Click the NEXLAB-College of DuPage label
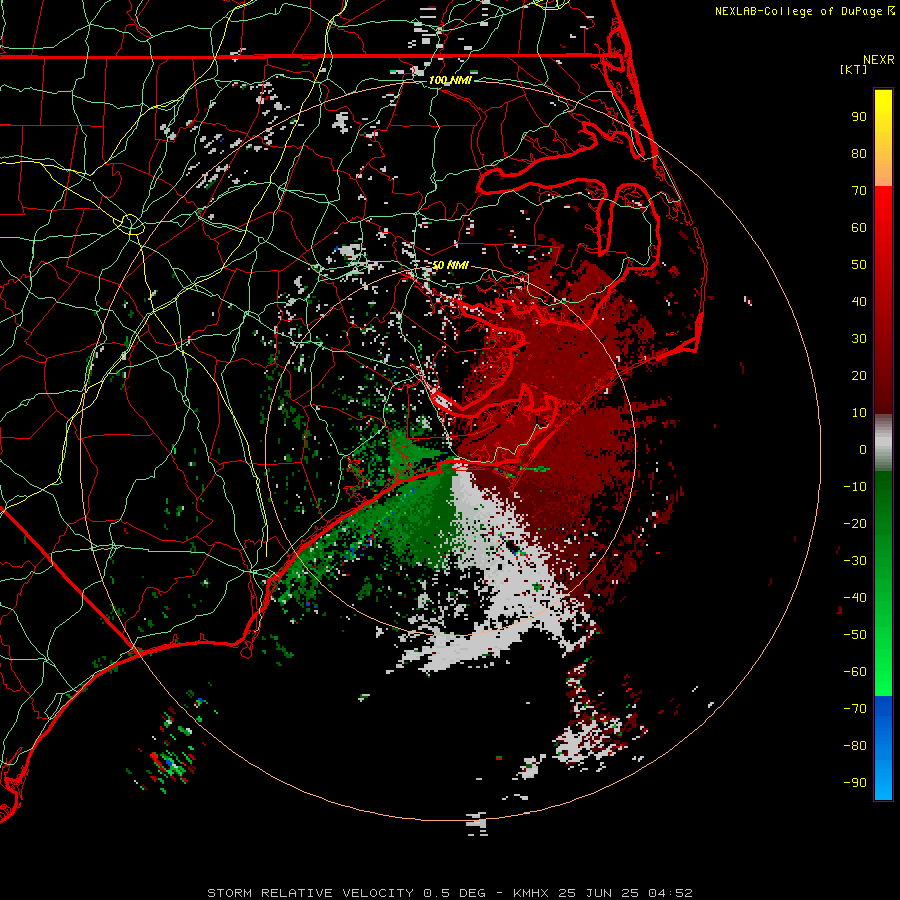The height and width of the screenshot is (900, 900). [805, 11]
